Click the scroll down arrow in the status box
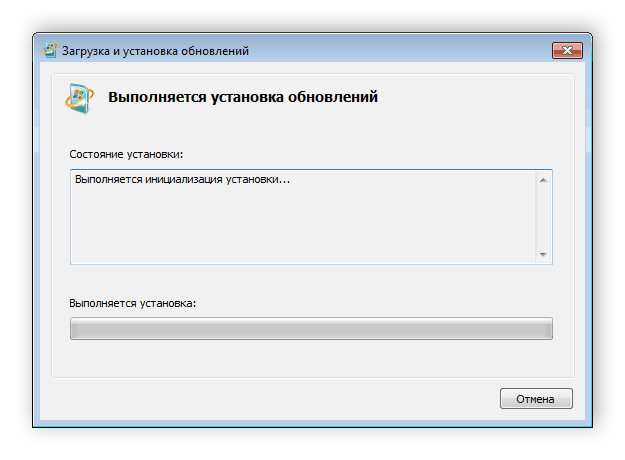 pyautogui.click(x=543, y=254)
